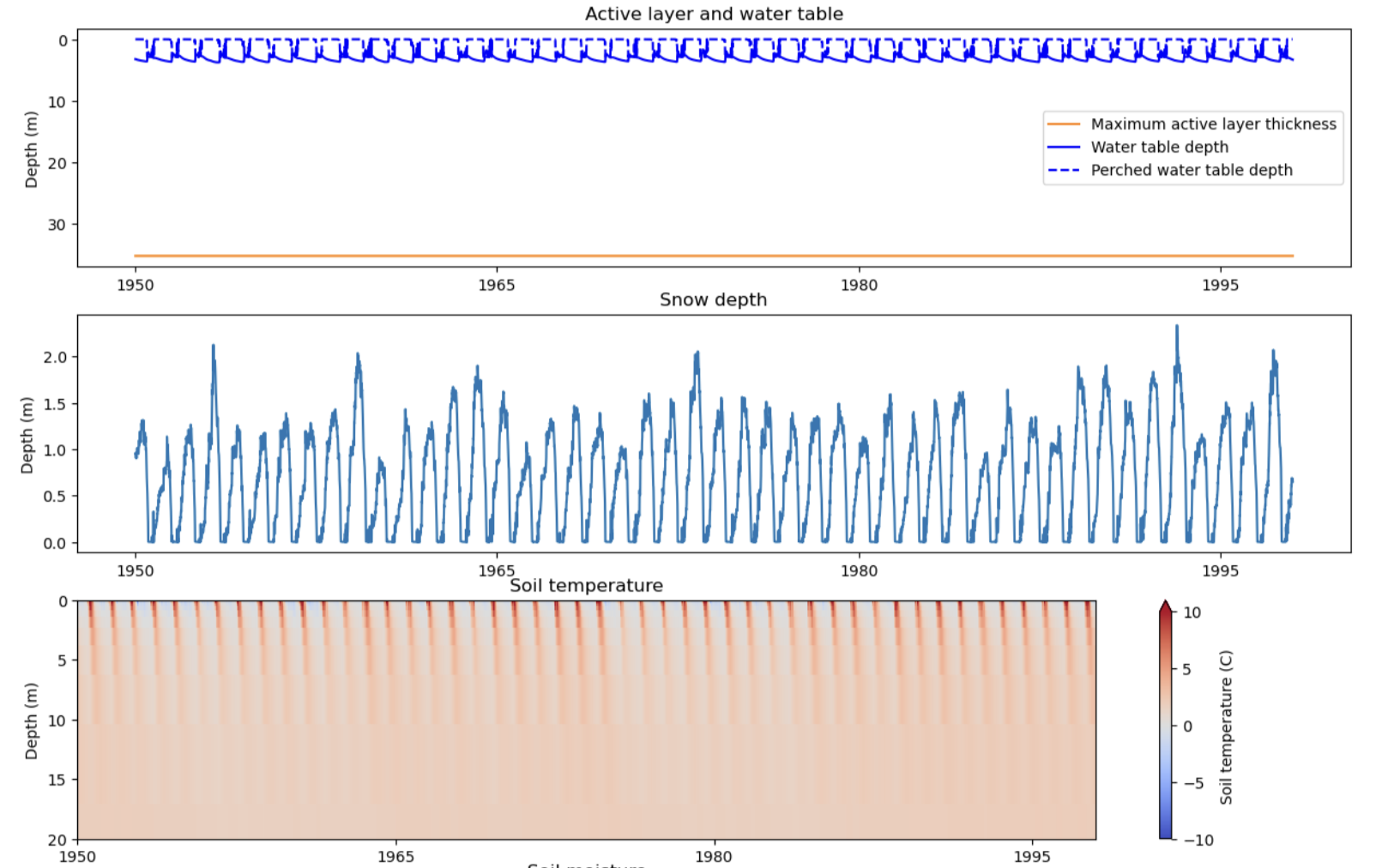Click the solid blue legend line for Water table depth

pyautogui.click(x=1063, y=148)
